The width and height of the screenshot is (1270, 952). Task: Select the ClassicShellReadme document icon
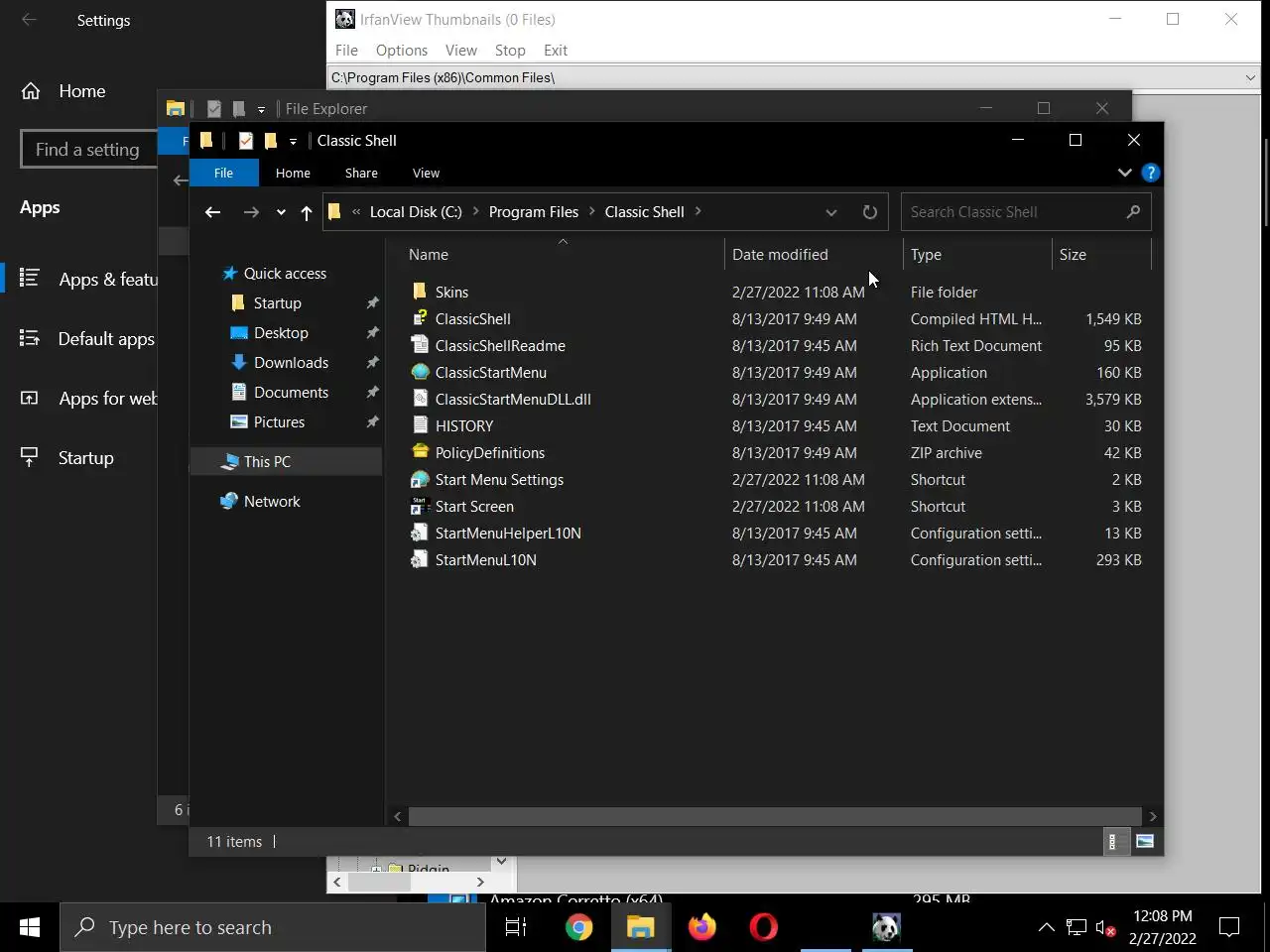[x=420, y=345]
